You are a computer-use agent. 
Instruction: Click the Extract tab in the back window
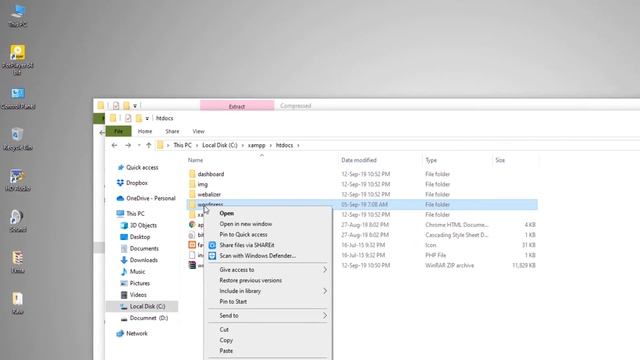[237, 106]
